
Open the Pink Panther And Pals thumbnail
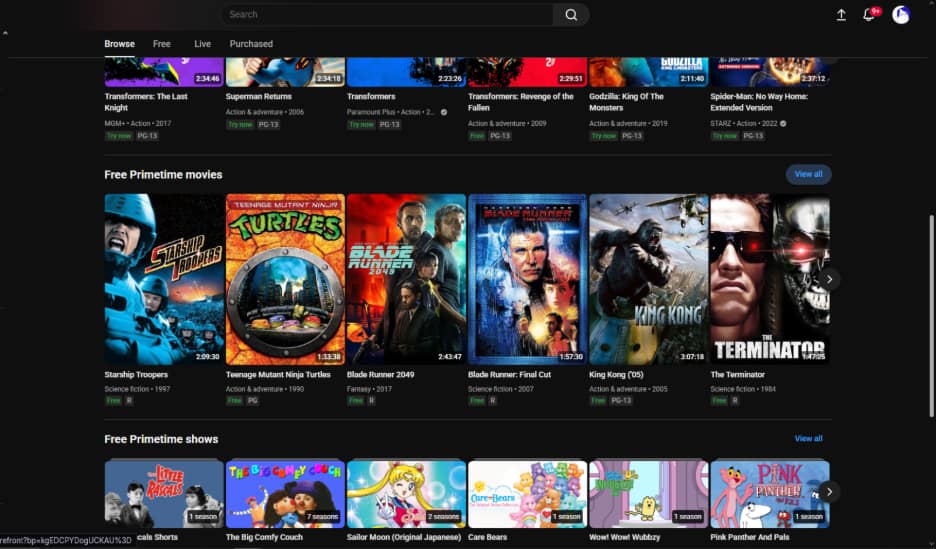(x=770, y=494)
